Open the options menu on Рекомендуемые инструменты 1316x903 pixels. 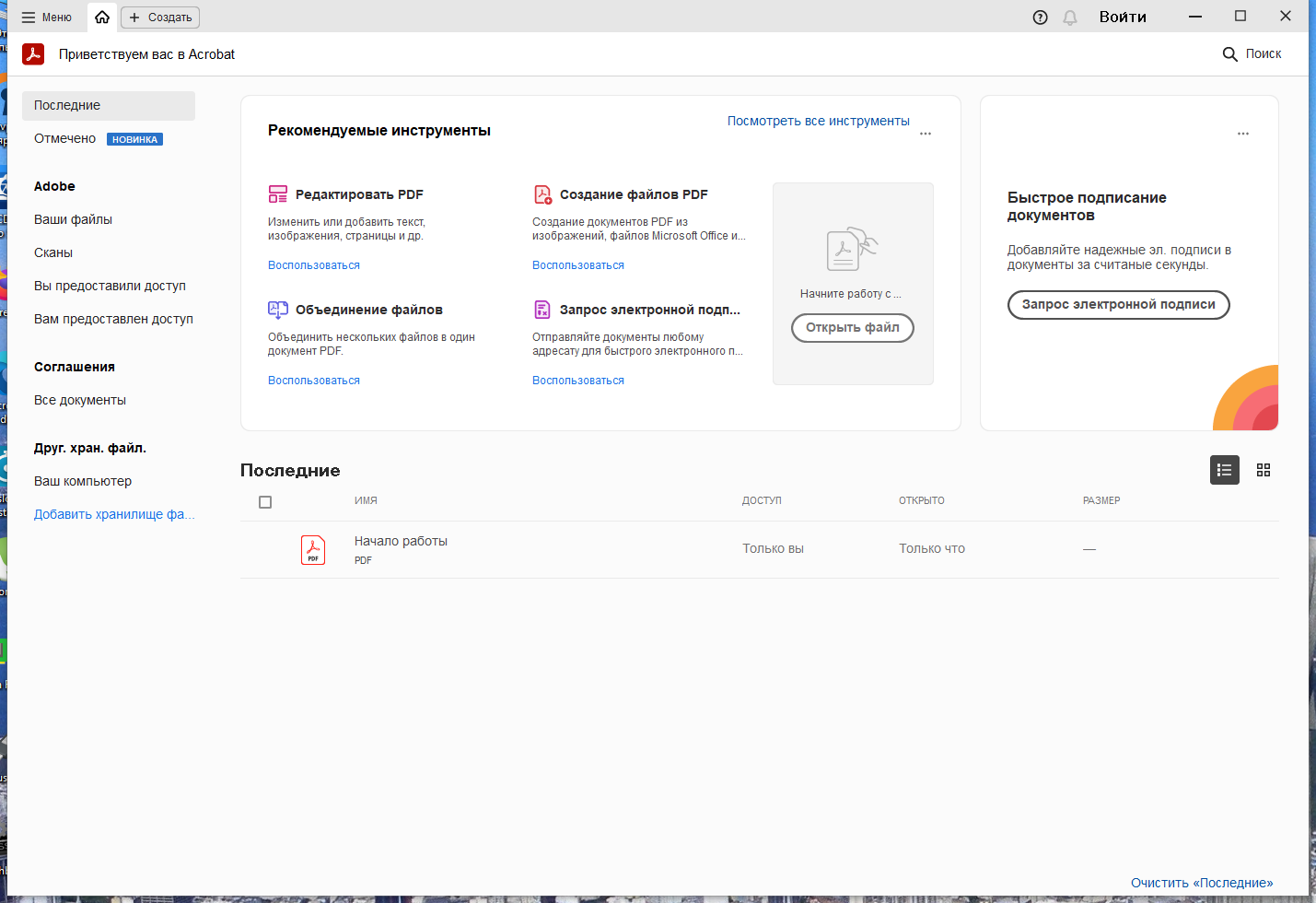click(x=925, y=133)
